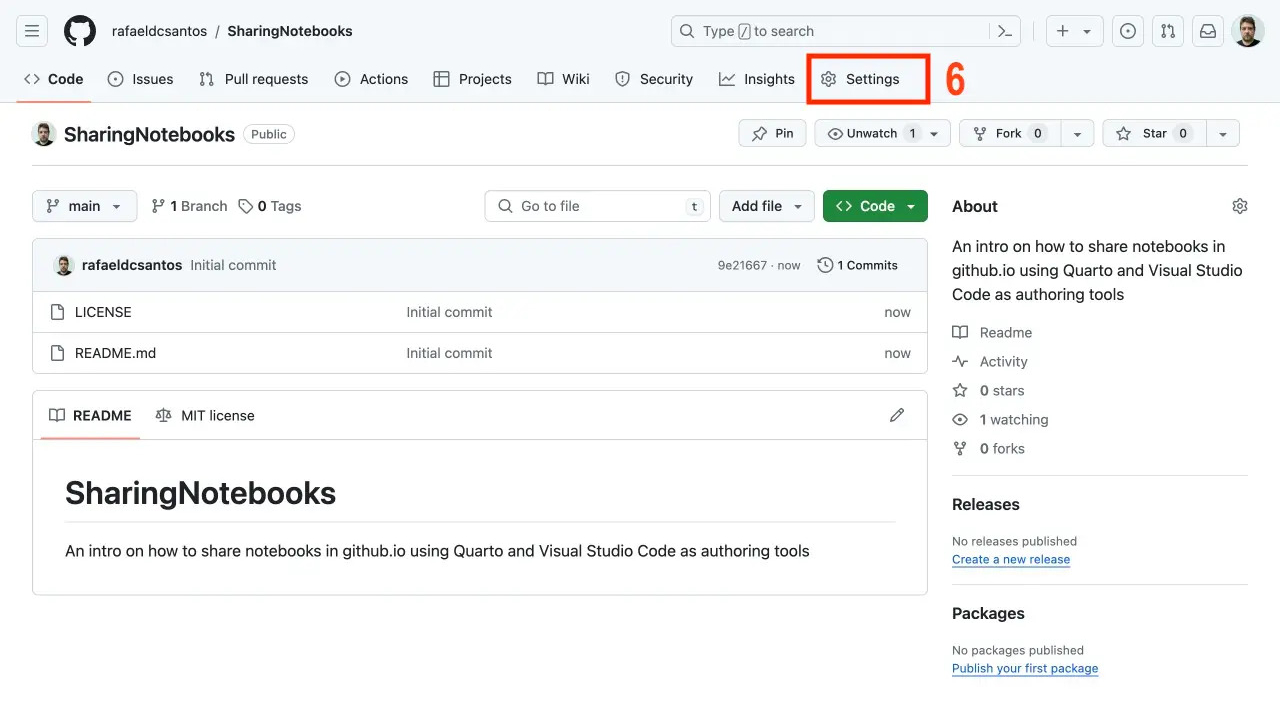View the 1 watching link

[1000, 419]
